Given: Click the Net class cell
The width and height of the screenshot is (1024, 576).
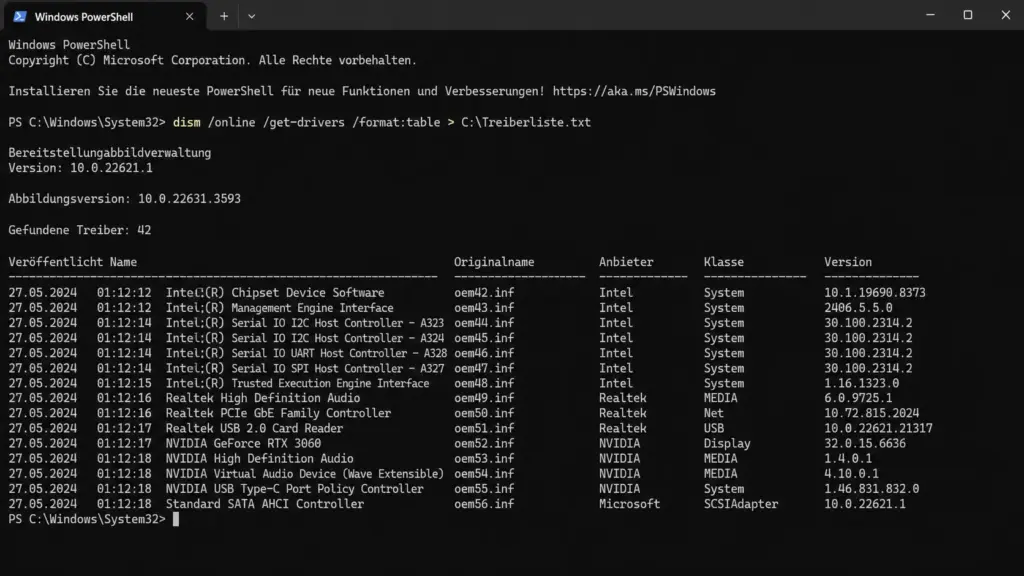Looking at the screenshot, I should pyautogui.click(x=713, y=413).
